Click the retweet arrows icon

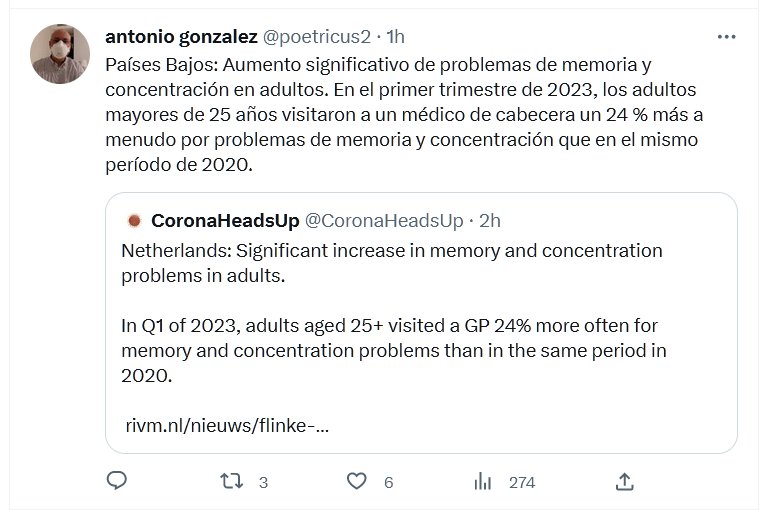(231, 481)
